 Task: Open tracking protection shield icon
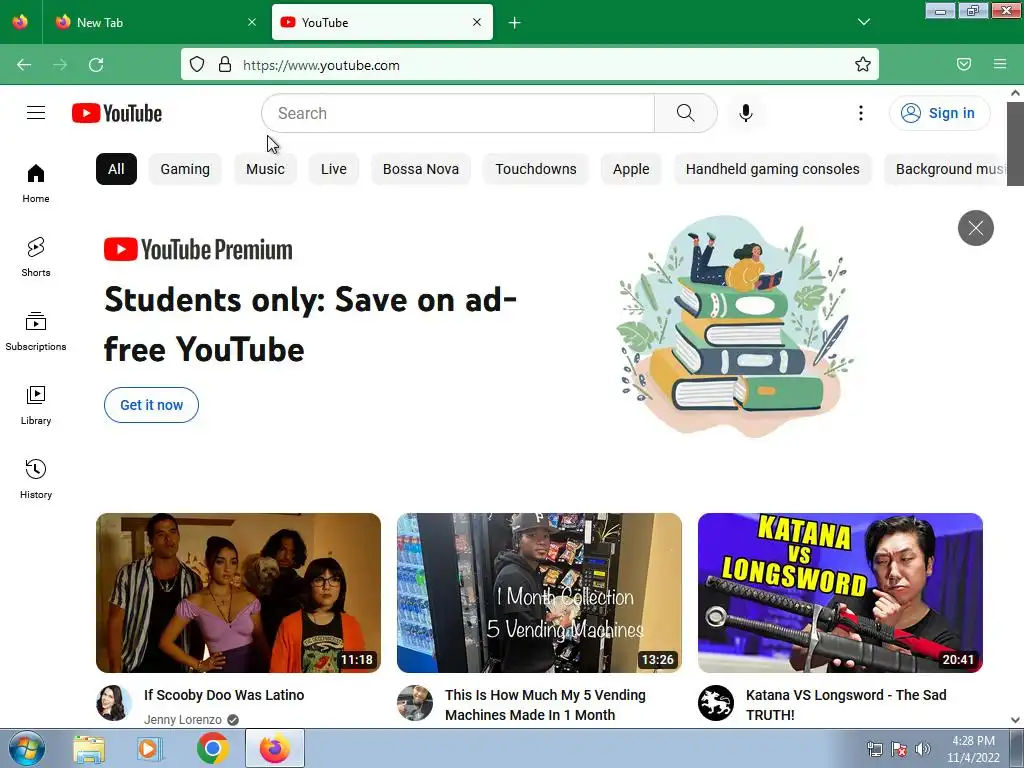pyautogui.click(x=197, y=65)
